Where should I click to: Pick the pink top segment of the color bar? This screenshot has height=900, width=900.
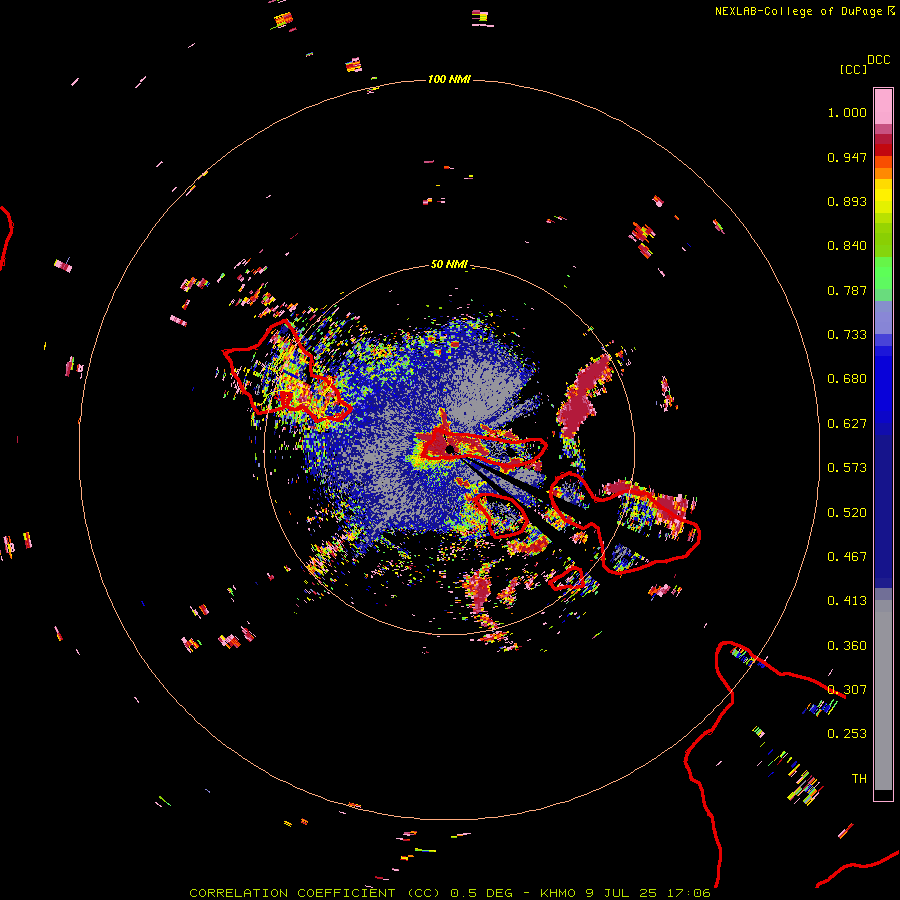tap(883, 107)
